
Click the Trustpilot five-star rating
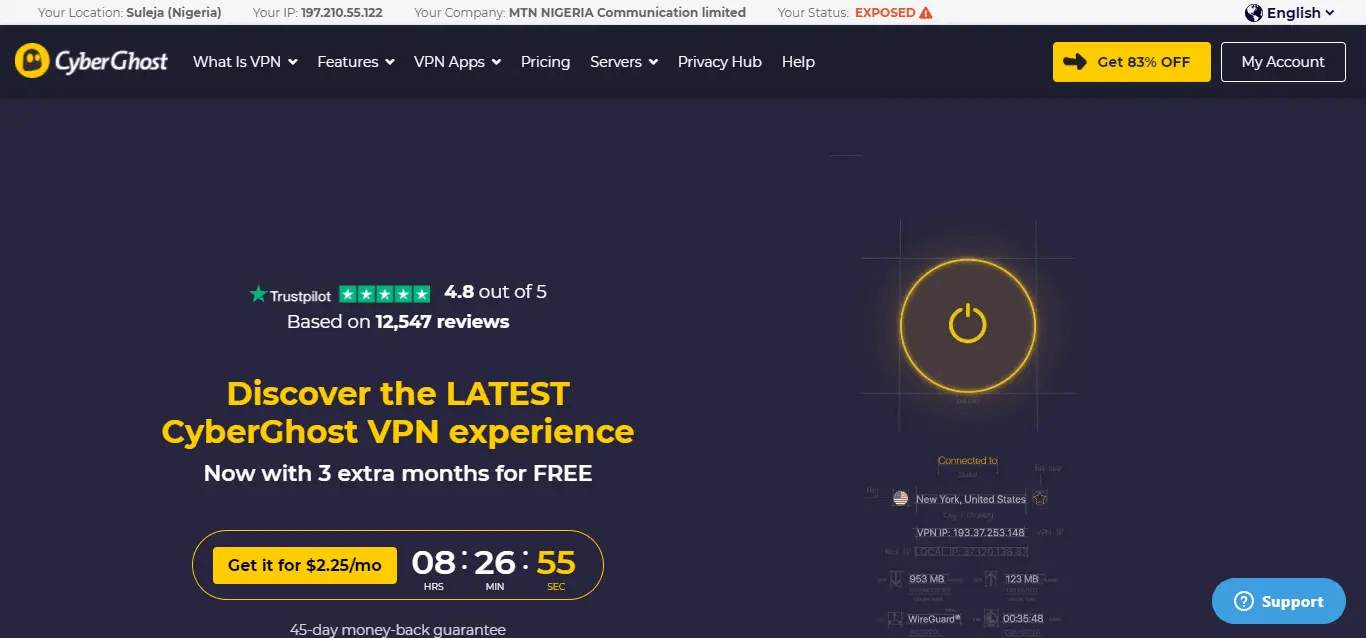pyautogui.click(x=385, y=294)
